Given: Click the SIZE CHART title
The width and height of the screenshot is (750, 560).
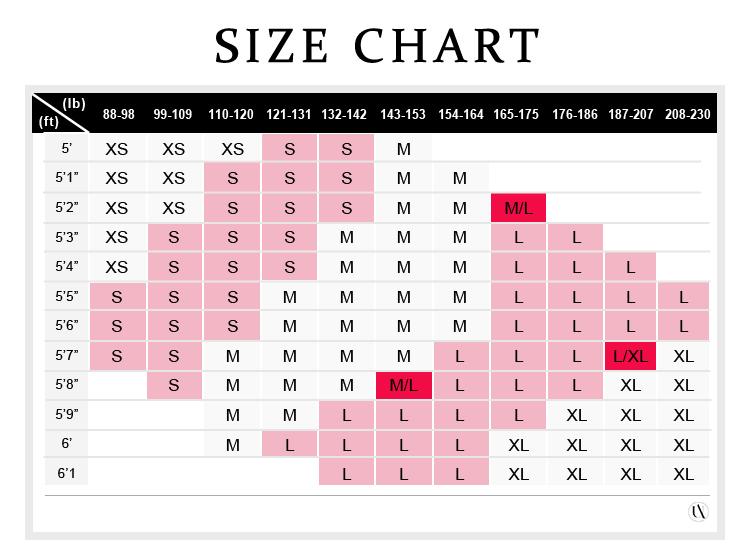Looking at the screenshot, I should 375,44.
